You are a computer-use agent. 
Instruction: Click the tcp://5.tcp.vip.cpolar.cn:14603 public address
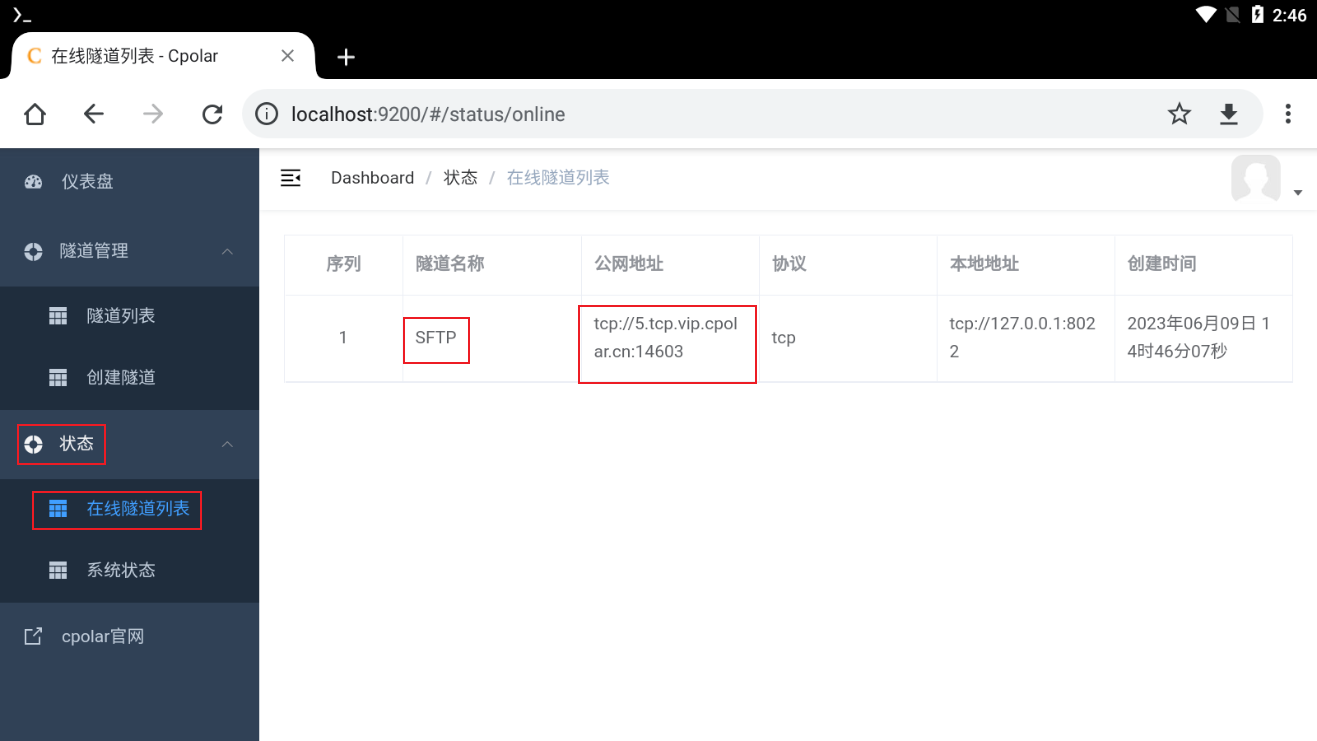665,338
